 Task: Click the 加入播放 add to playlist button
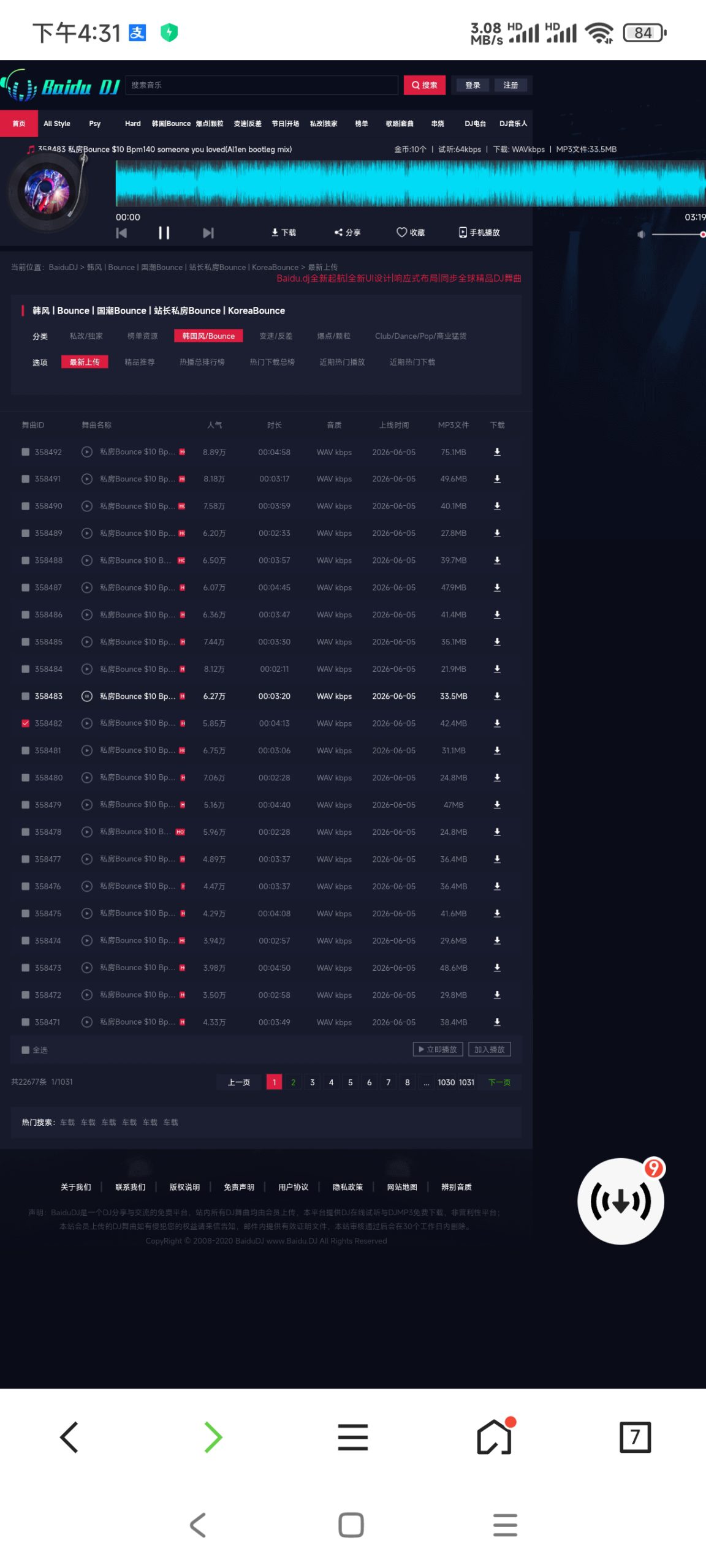[x=489, y=1049]
